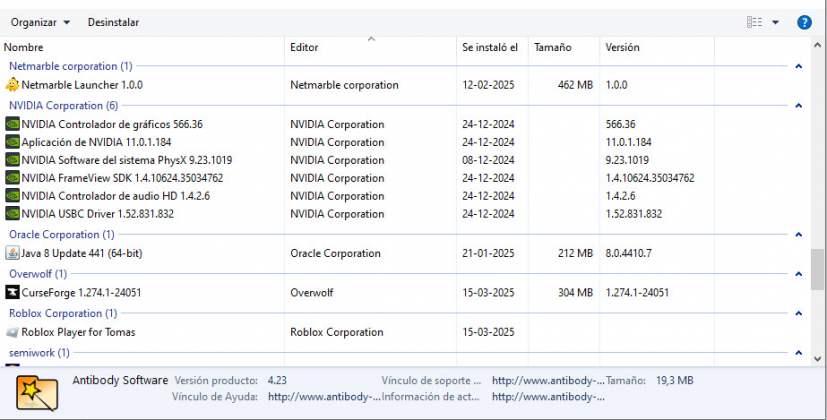The width and height of the screenshot is (827, 420).
Task: Collapse the NVIDIA Corporation group chevron
Action: pos(799,106)
